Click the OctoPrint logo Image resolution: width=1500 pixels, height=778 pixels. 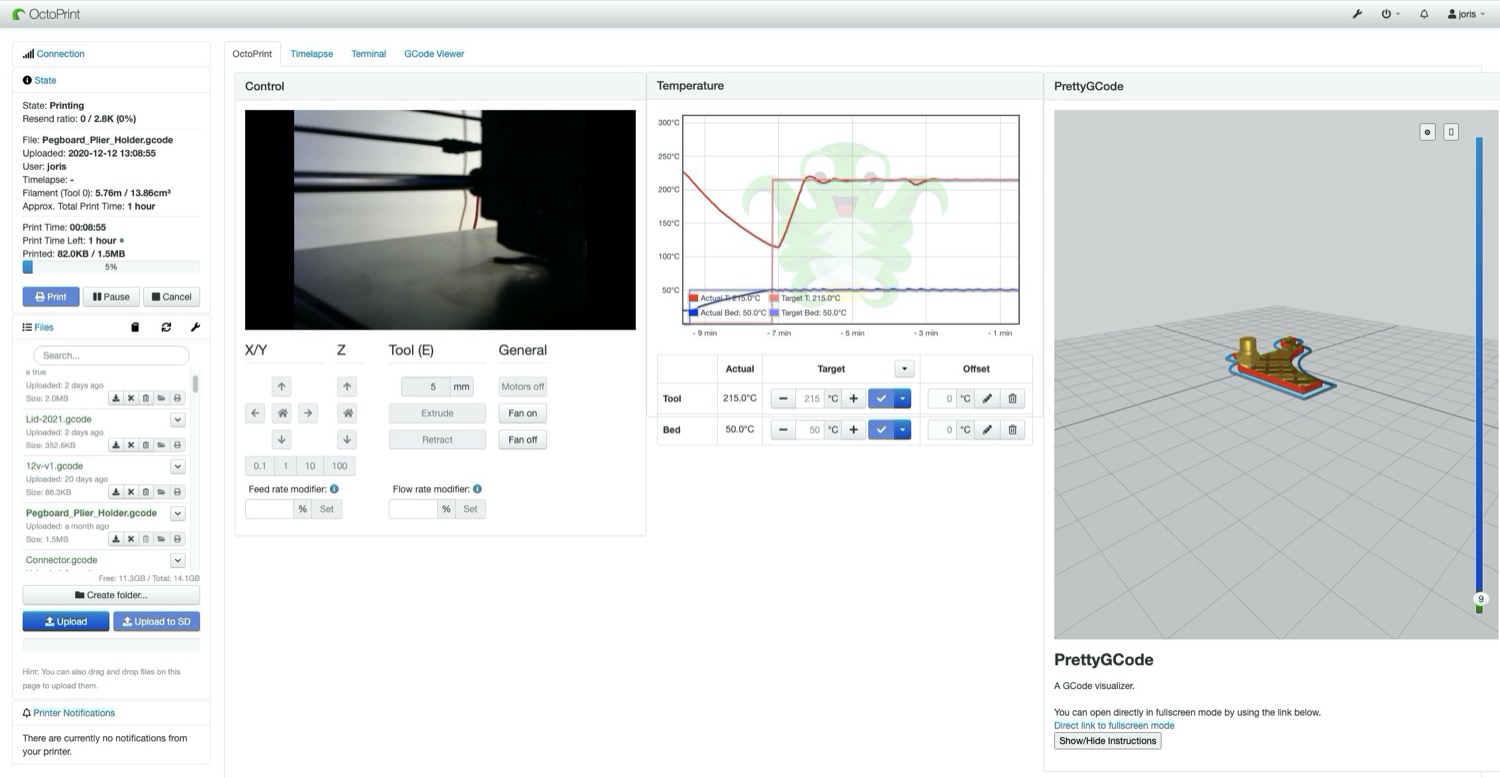pyautogui.click(x=46, y=14)
